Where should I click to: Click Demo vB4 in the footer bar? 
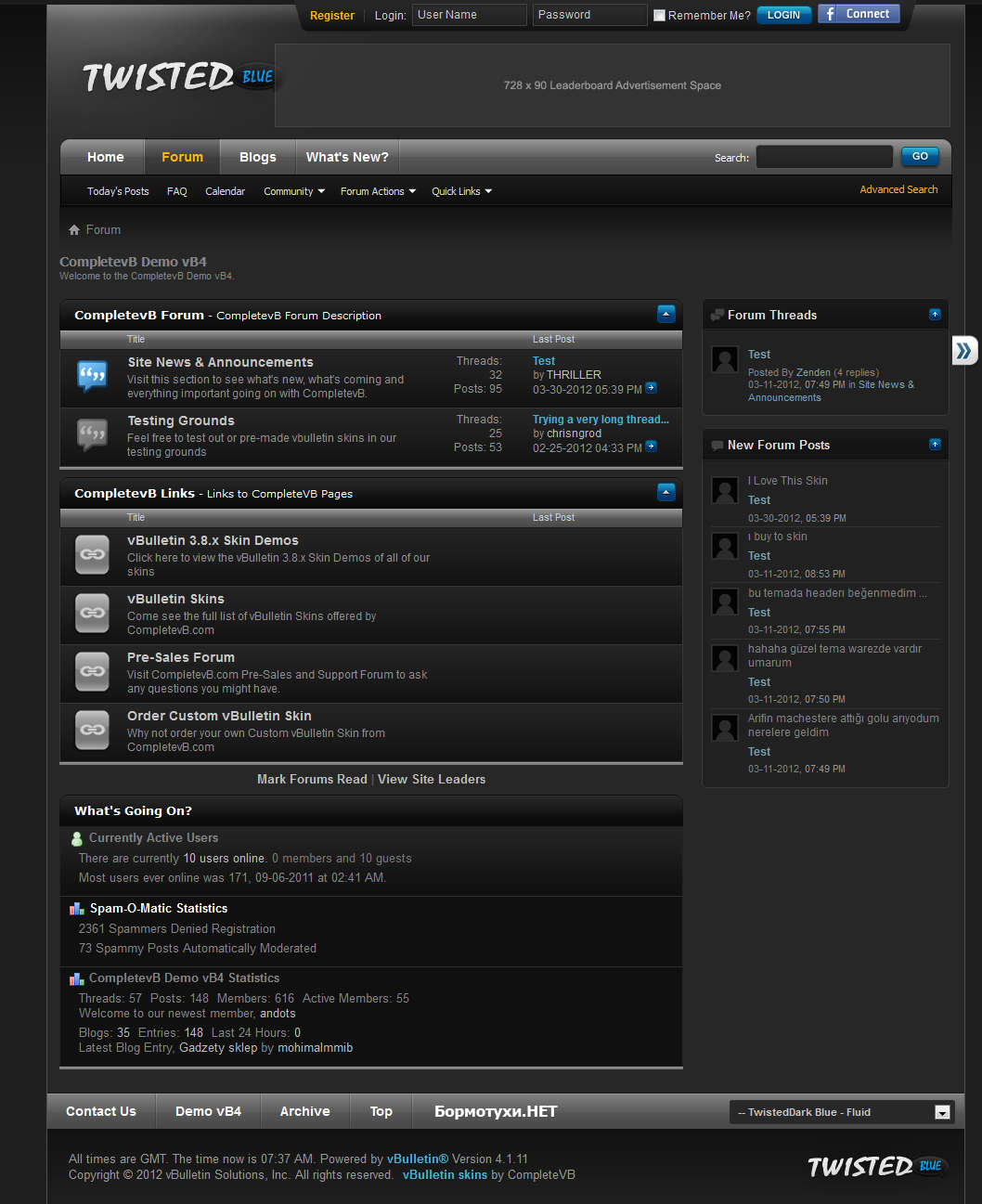tap(208, 1111)
